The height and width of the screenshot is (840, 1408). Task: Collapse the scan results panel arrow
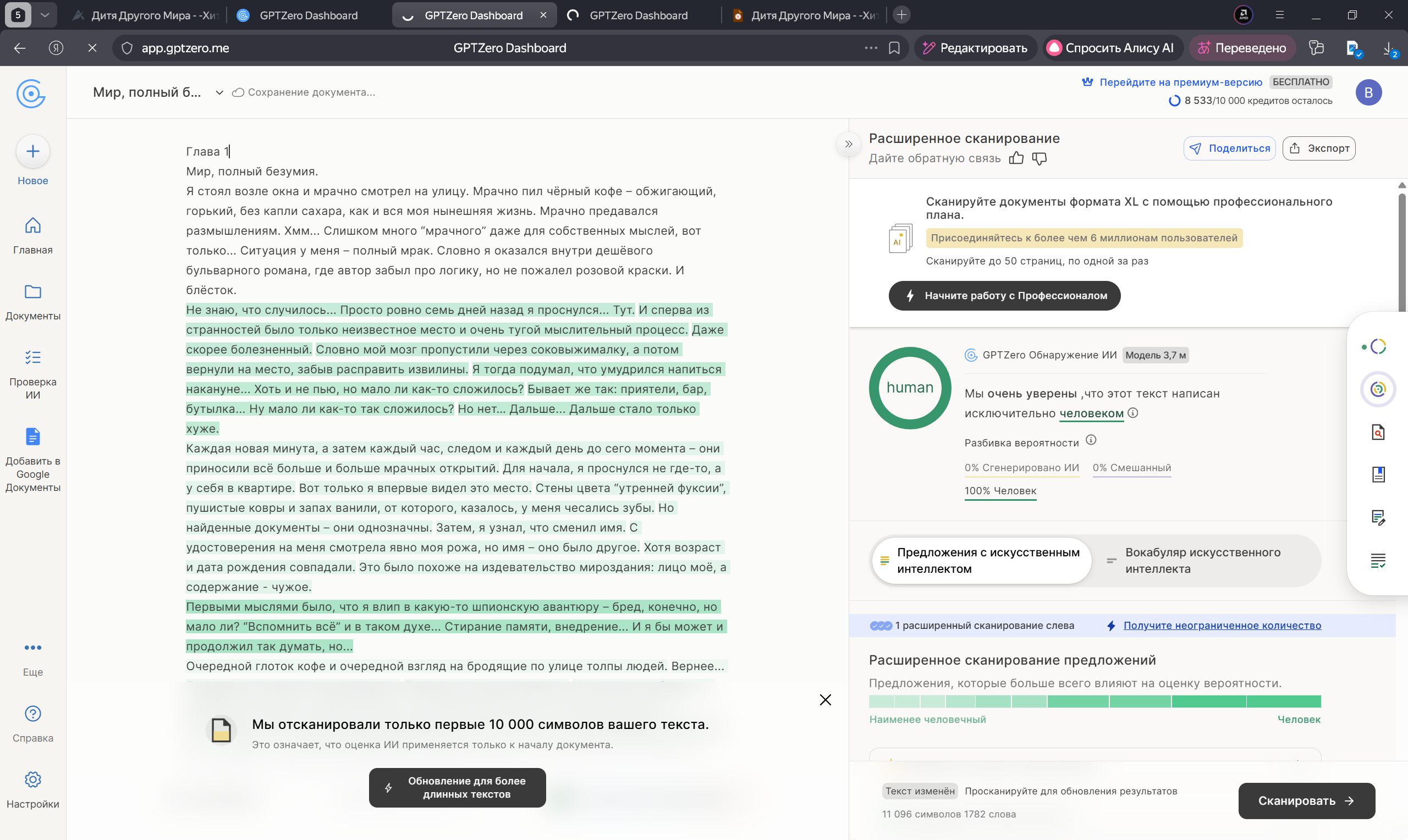pyautogui.click(x=848, y=144)
